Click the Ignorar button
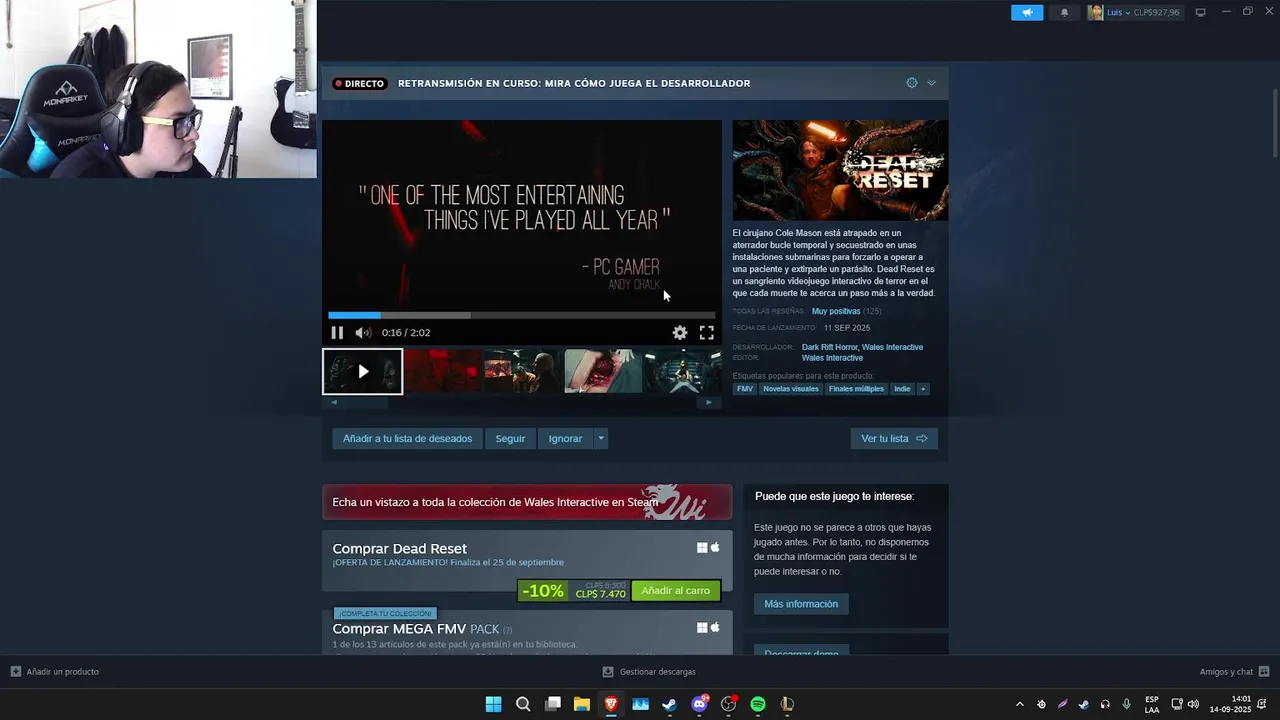This screenshot has height=720, width=1280. coord(565,438)
